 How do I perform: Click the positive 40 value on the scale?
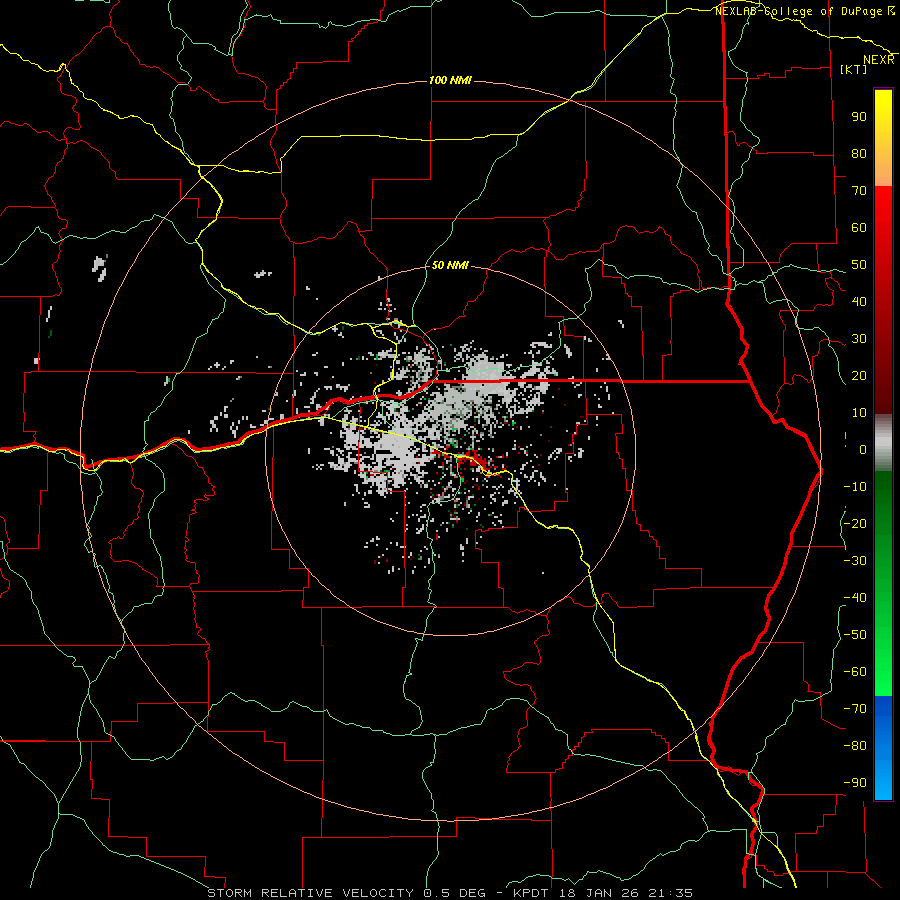[x=859, y=302]
